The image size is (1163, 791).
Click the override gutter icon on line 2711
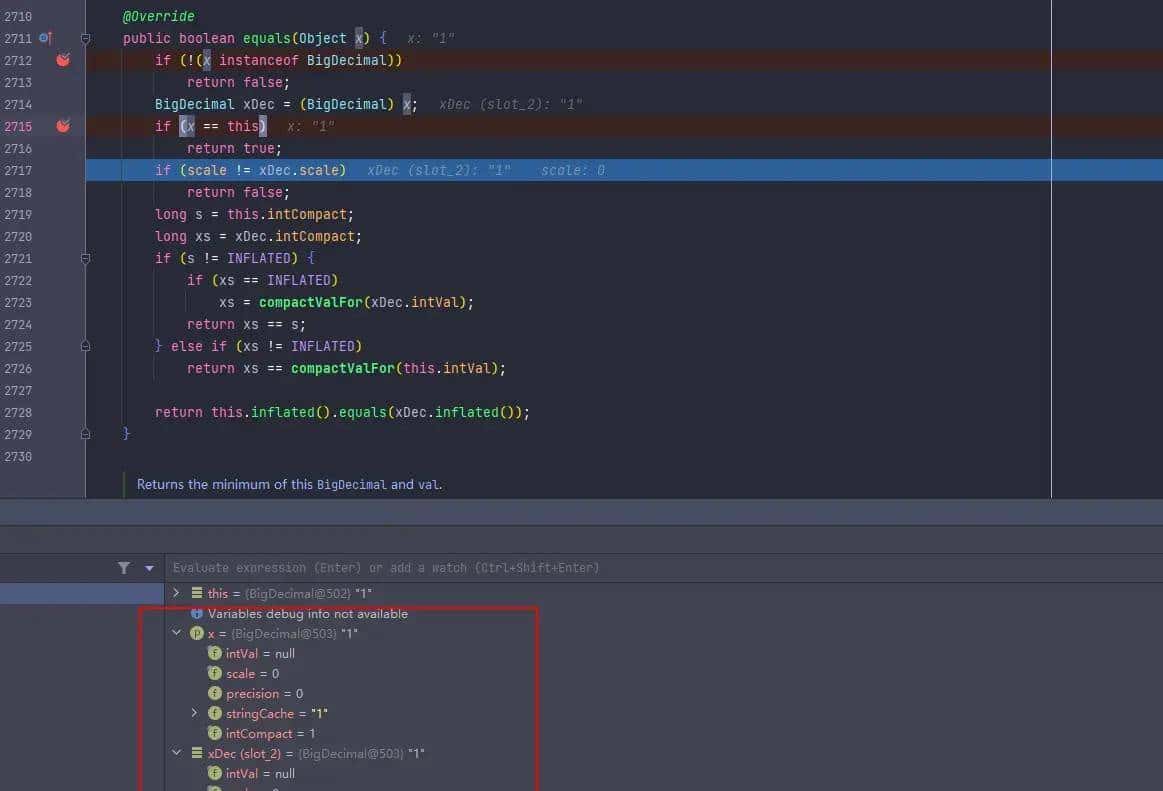[45, 38]
